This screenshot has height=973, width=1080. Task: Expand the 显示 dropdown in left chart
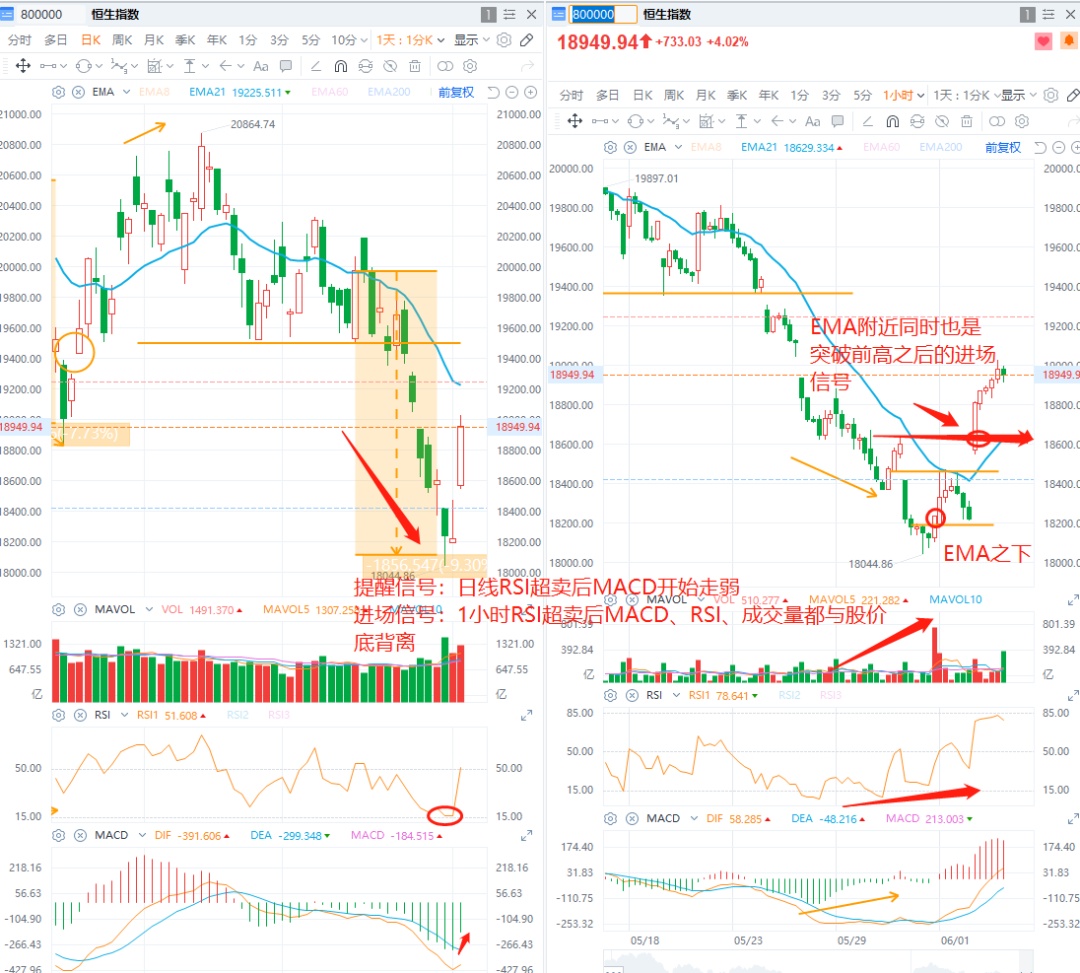pyautogui.click(x=472, y=40)
